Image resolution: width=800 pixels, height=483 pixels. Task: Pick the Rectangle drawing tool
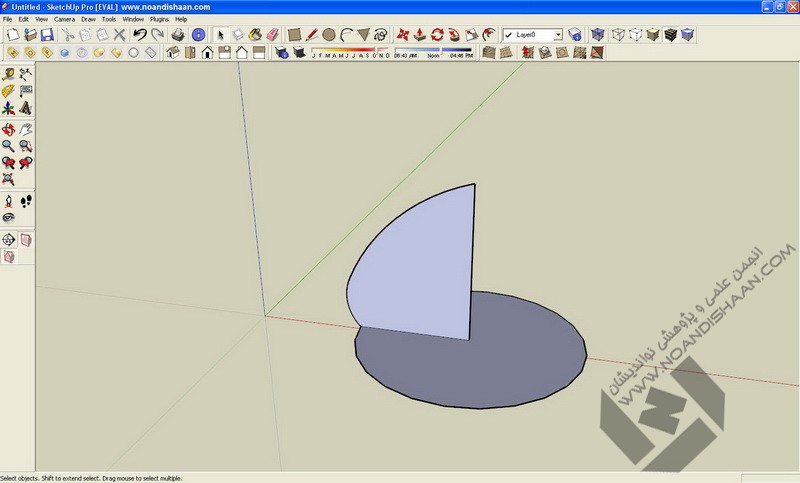pos(295,34)
